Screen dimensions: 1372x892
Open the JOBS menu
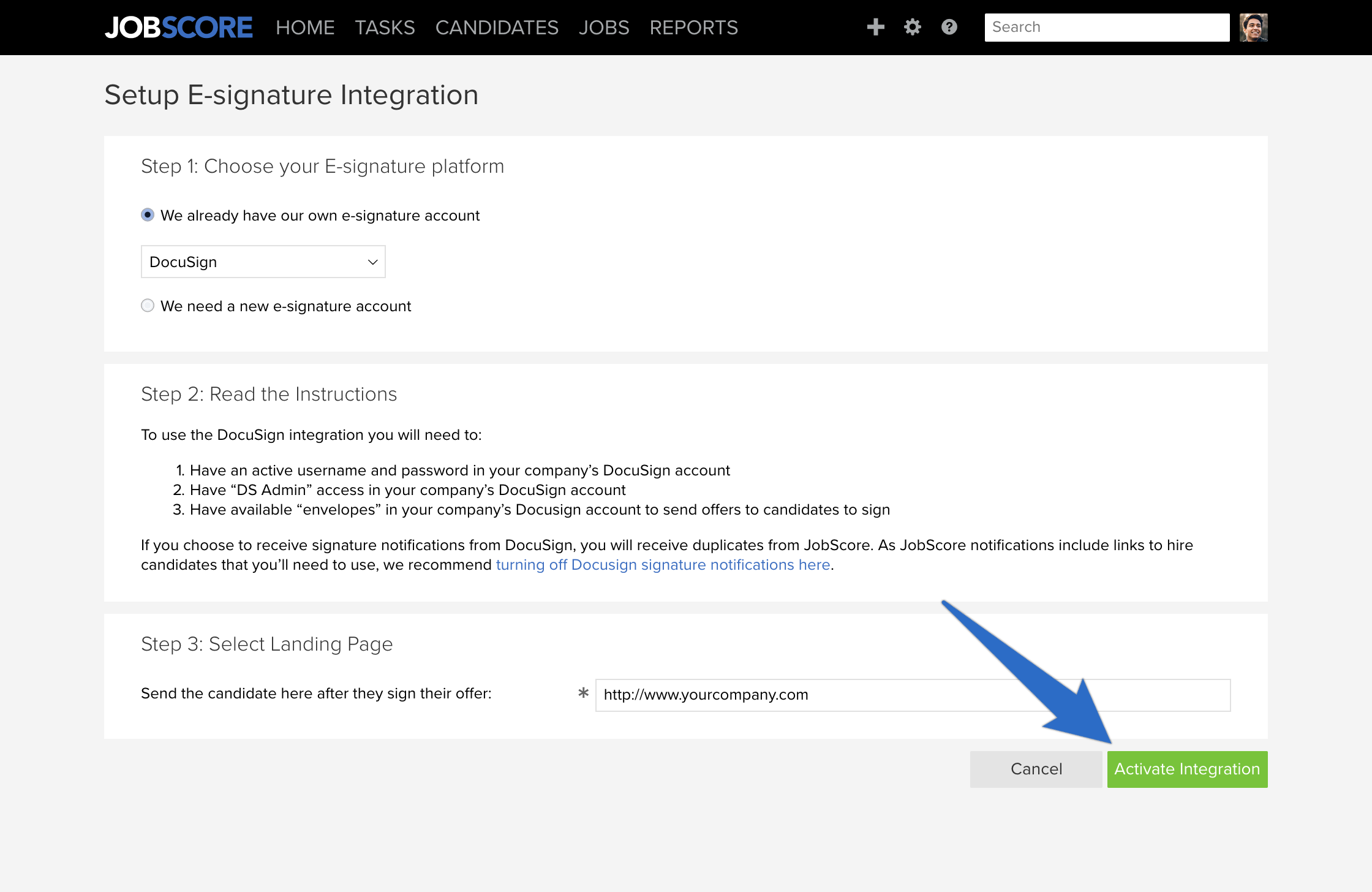point(604,28)
